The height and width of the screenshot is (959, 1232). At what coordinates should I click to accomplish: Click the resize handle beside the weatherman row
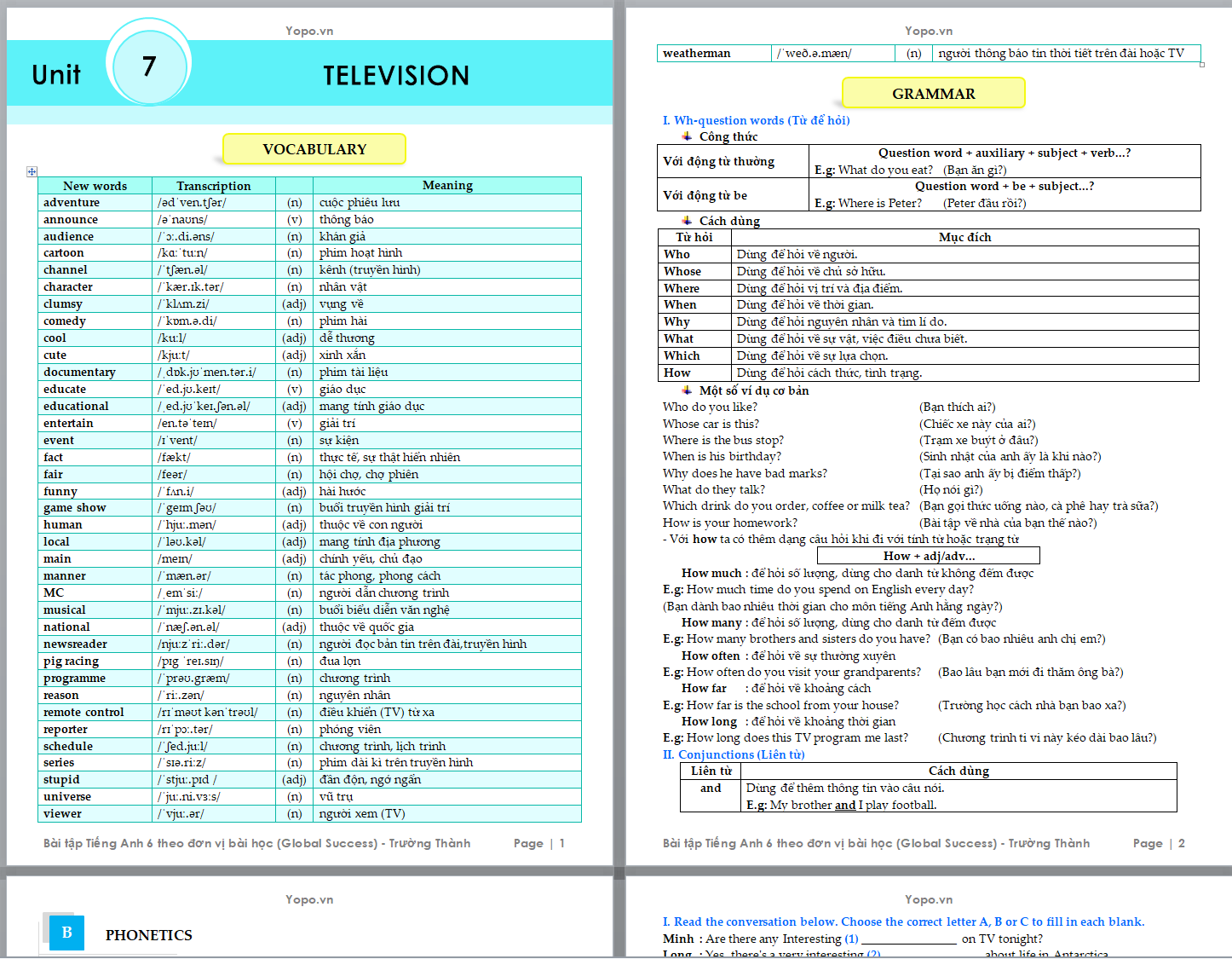[x=1202, y=65]
